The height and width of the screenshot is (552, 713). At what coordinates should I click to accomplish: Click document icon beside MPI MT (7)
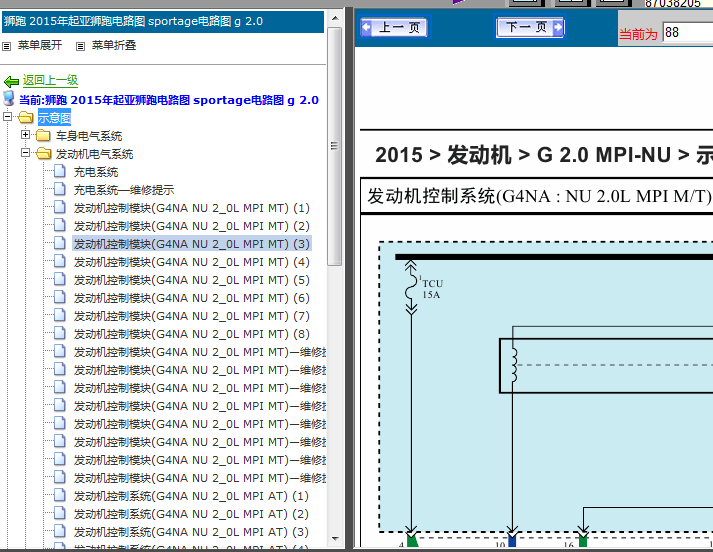(x=60, y=315)
